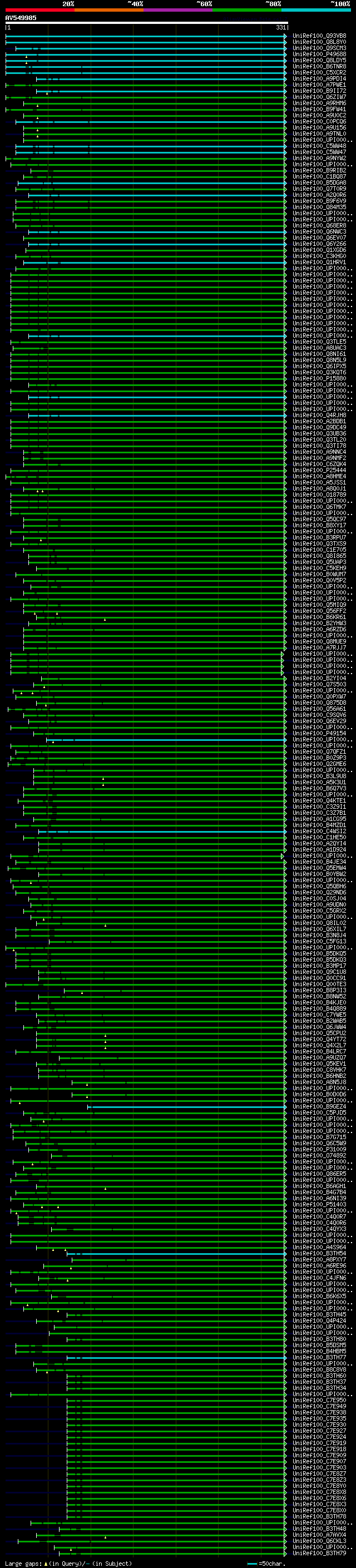356x1568 pixels.
Task: Select the UniRef100_C5WW47 label
Action: (x=319, y=152)
